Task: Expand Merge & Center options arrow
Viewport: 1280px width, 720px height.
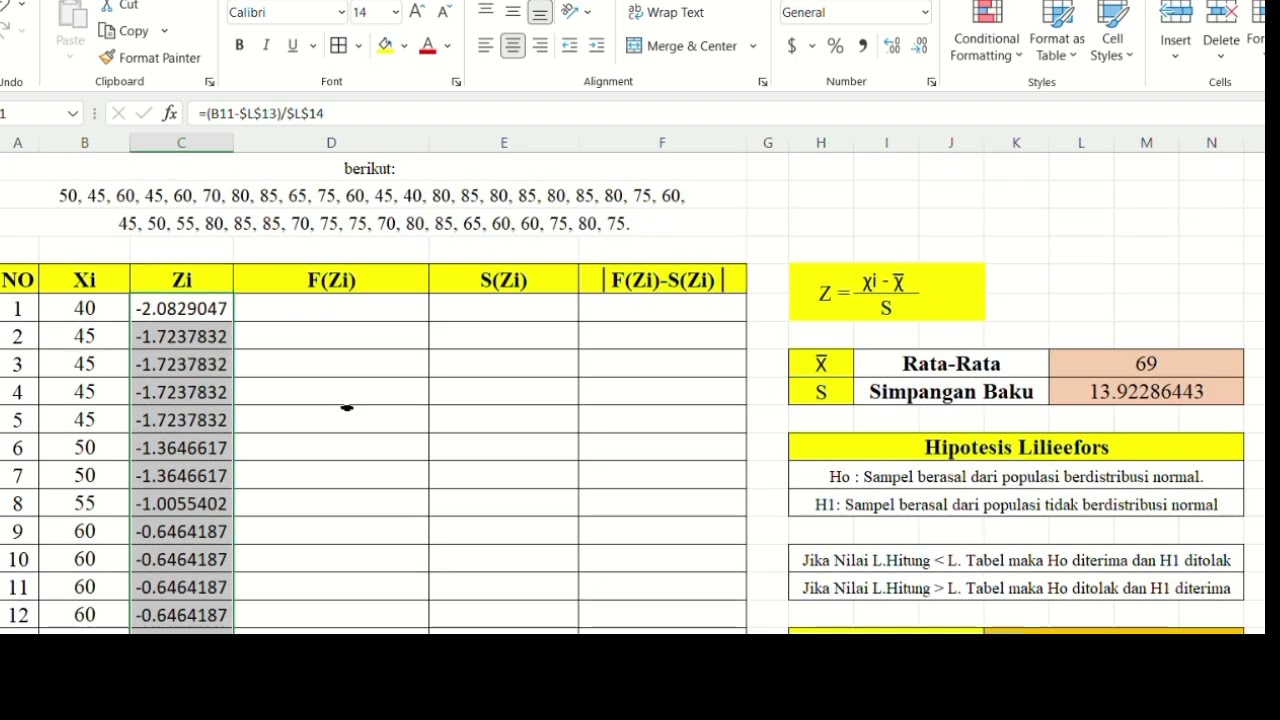Action: (753, 46)
